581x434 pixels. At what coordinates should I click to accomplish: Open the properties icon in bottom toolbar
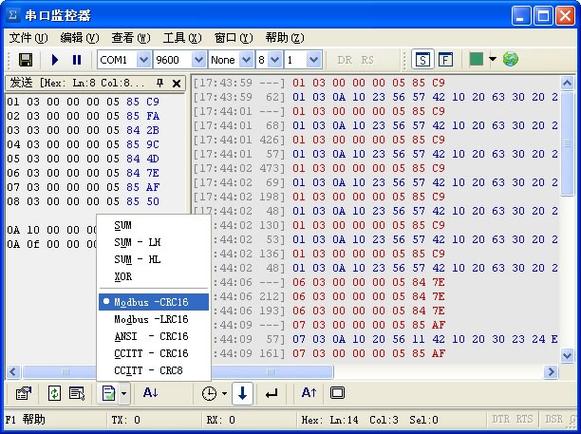point(24,393)
